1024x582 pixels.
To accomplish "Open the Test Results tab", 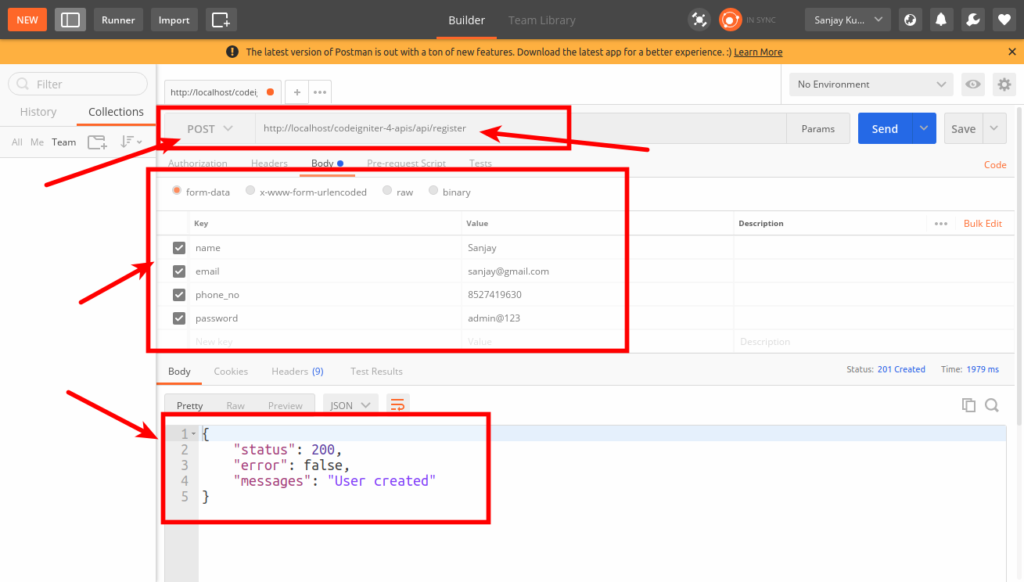I will coord(376,371).
